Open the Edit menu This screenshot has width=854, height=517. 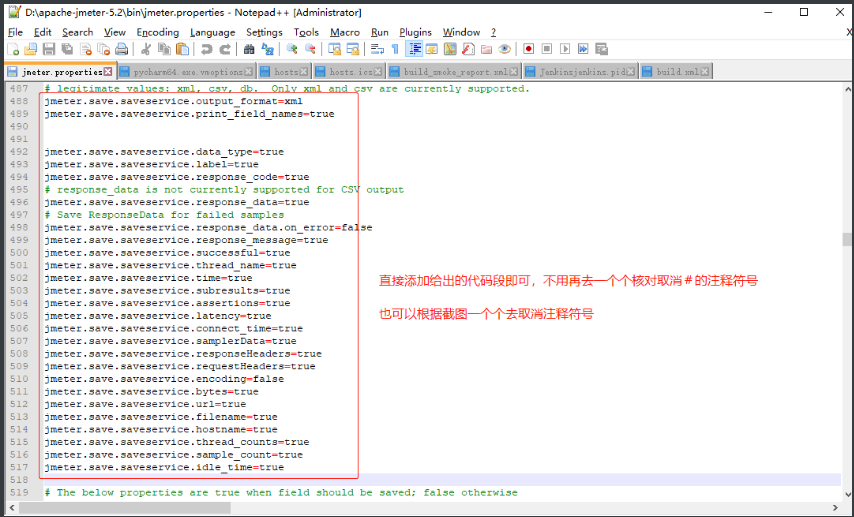tap(42, 32)
